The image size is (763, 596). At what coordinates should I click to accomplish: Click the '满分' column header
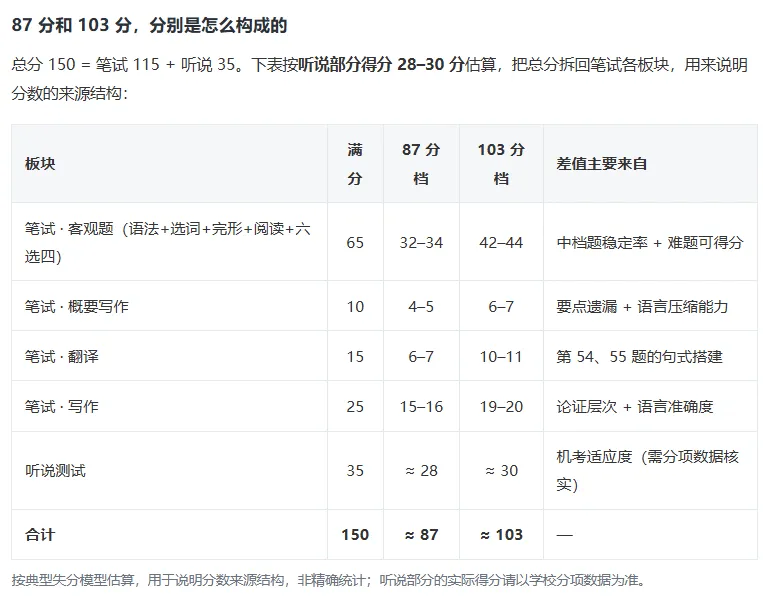tap(355, 163)
